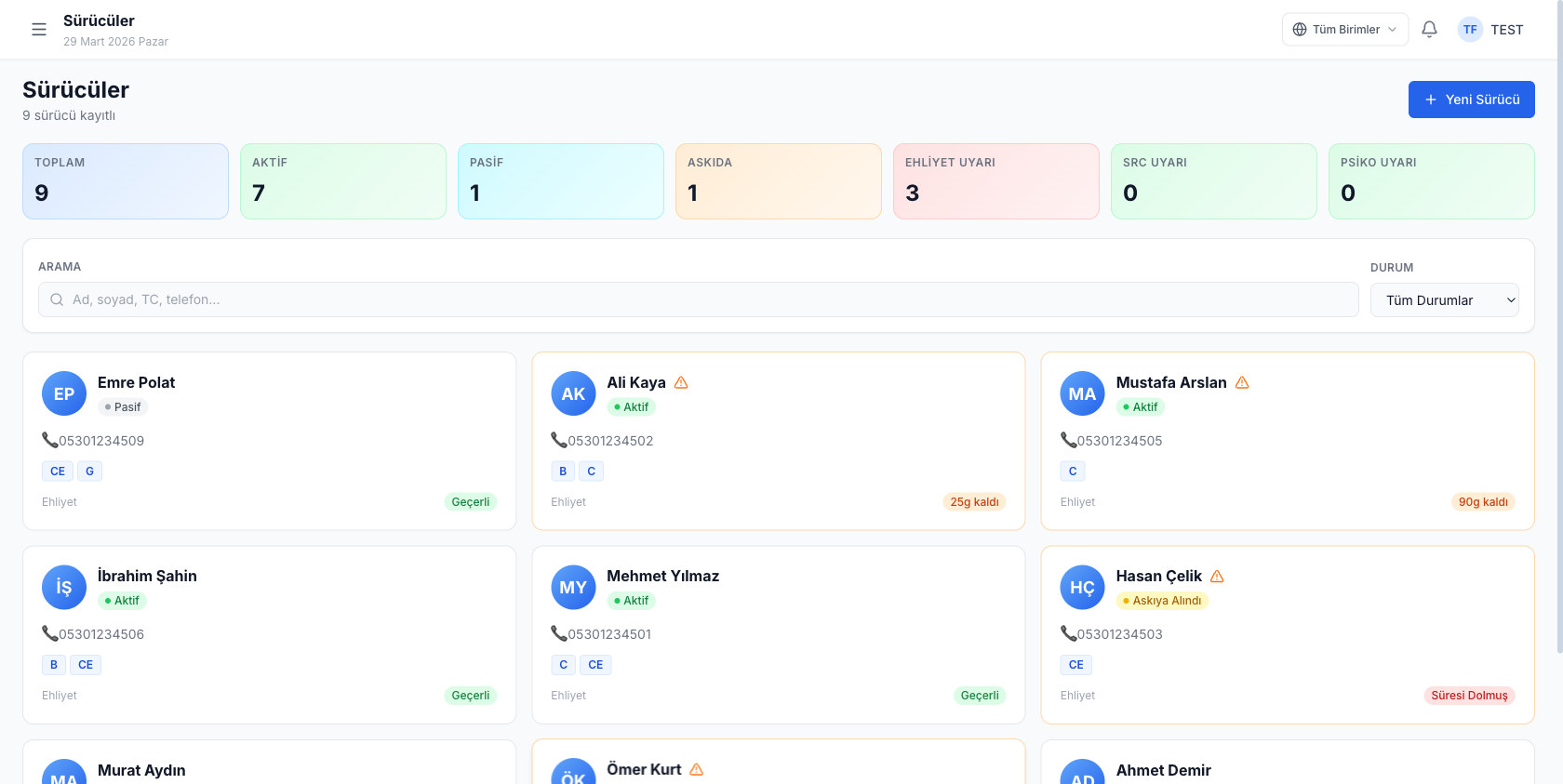Open İbrahim Şahin's driver name link
Screen dimensions: 1563x784
[147, 577]
